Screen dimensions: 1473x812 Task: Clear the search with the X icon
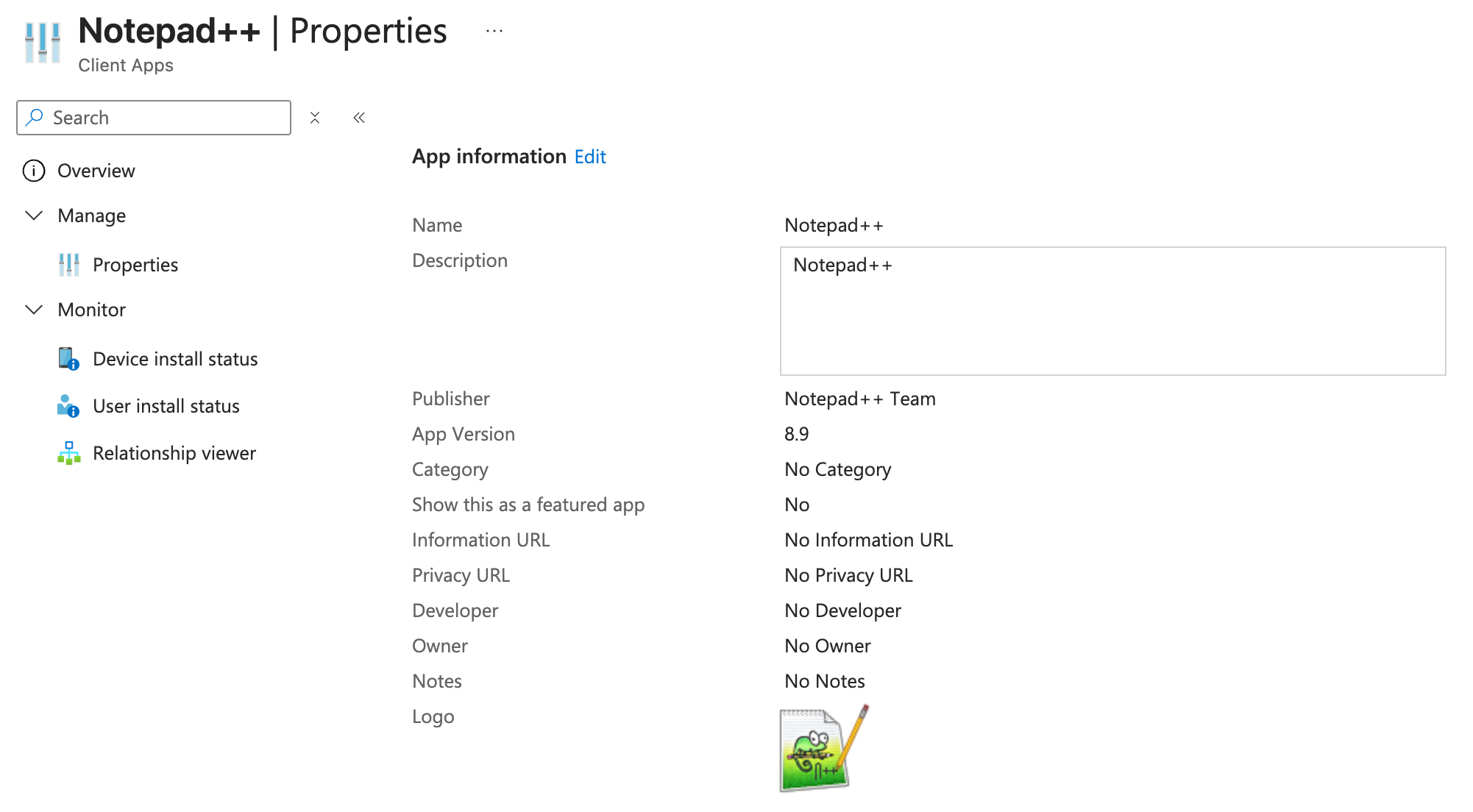click(315, 118)
